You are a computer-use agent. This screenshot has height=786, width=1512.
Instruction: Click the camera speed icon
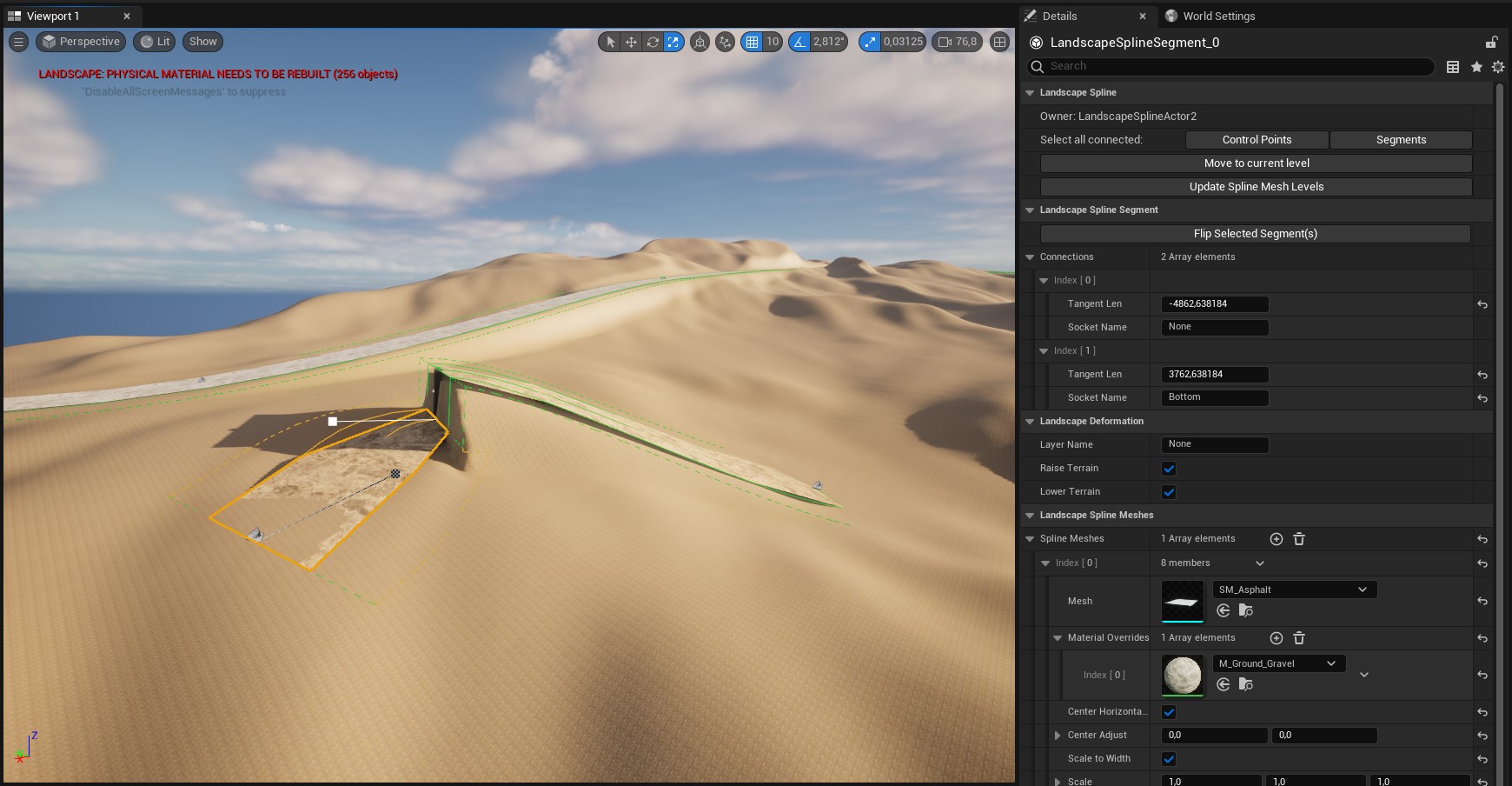pos(945,42)
